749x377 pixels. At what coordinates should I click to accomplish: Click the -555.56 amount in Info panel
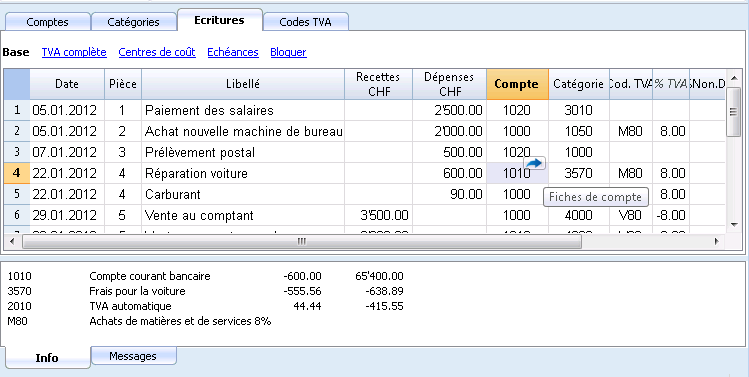click(x=302, y=291)
